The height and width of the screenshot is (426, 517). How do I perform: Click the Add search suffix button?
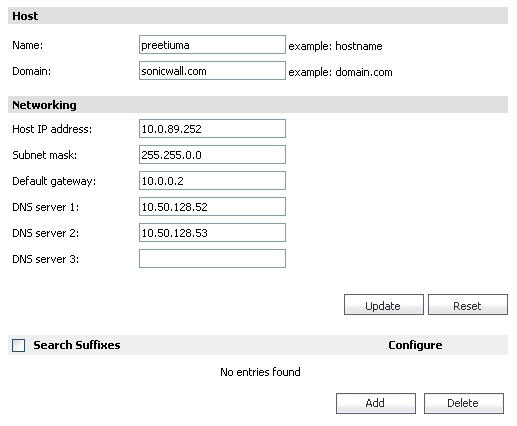point(376,403)
